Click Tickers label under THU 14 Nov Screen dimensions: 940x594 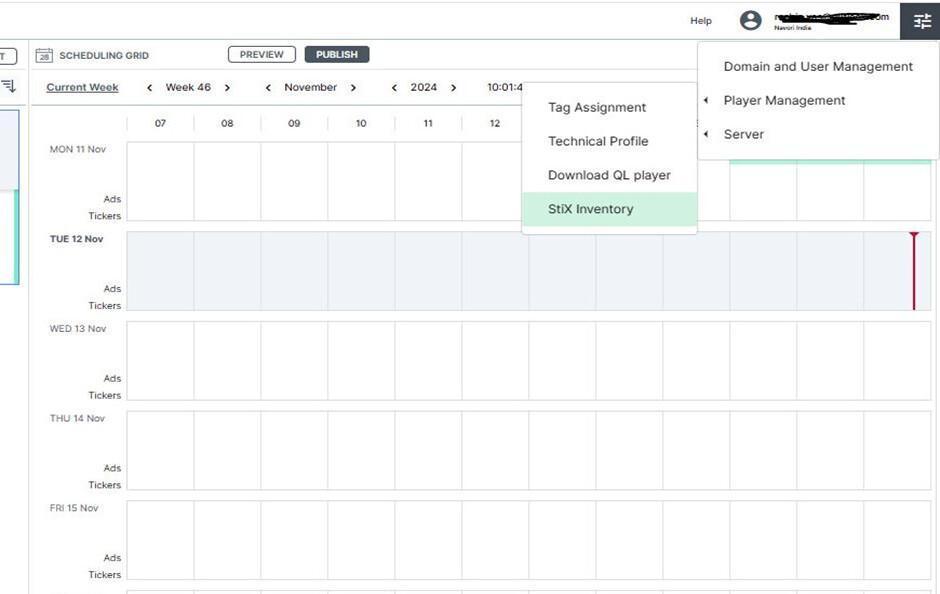click(105, 485)
